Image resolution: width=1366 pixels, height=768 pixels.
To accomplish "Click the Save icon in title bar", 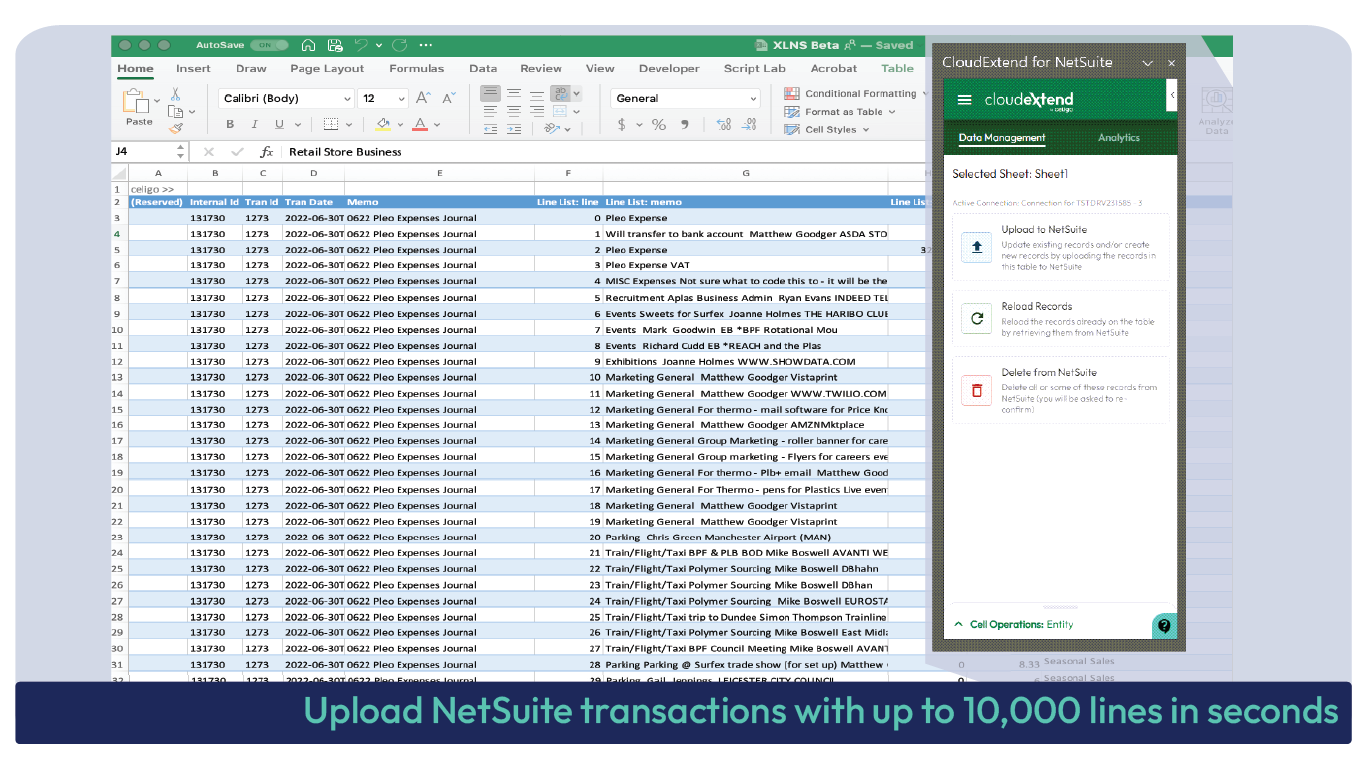I will click(x=334, y=45).
